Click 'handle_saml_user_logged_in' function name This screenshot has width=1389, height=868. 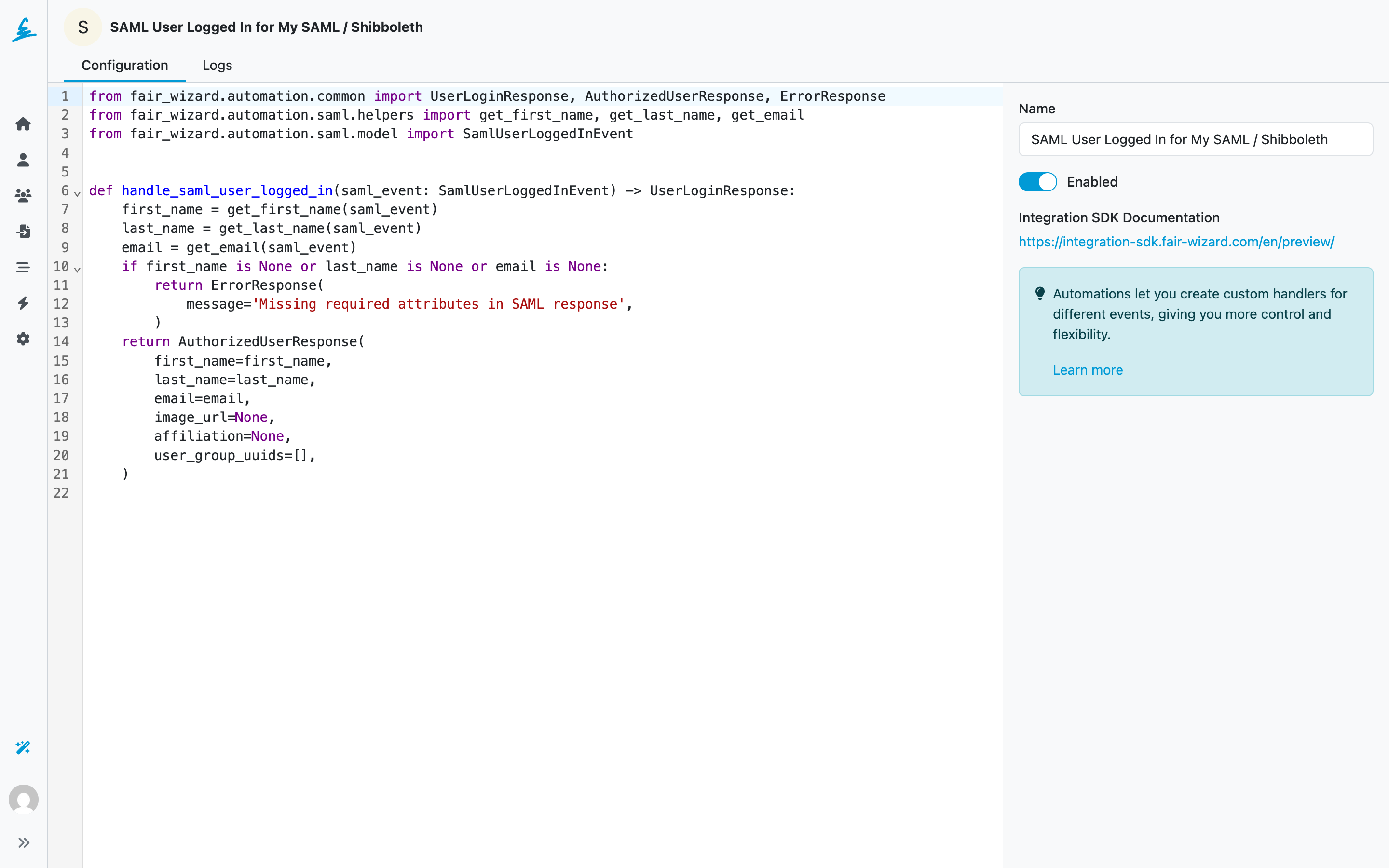(227, 190)
